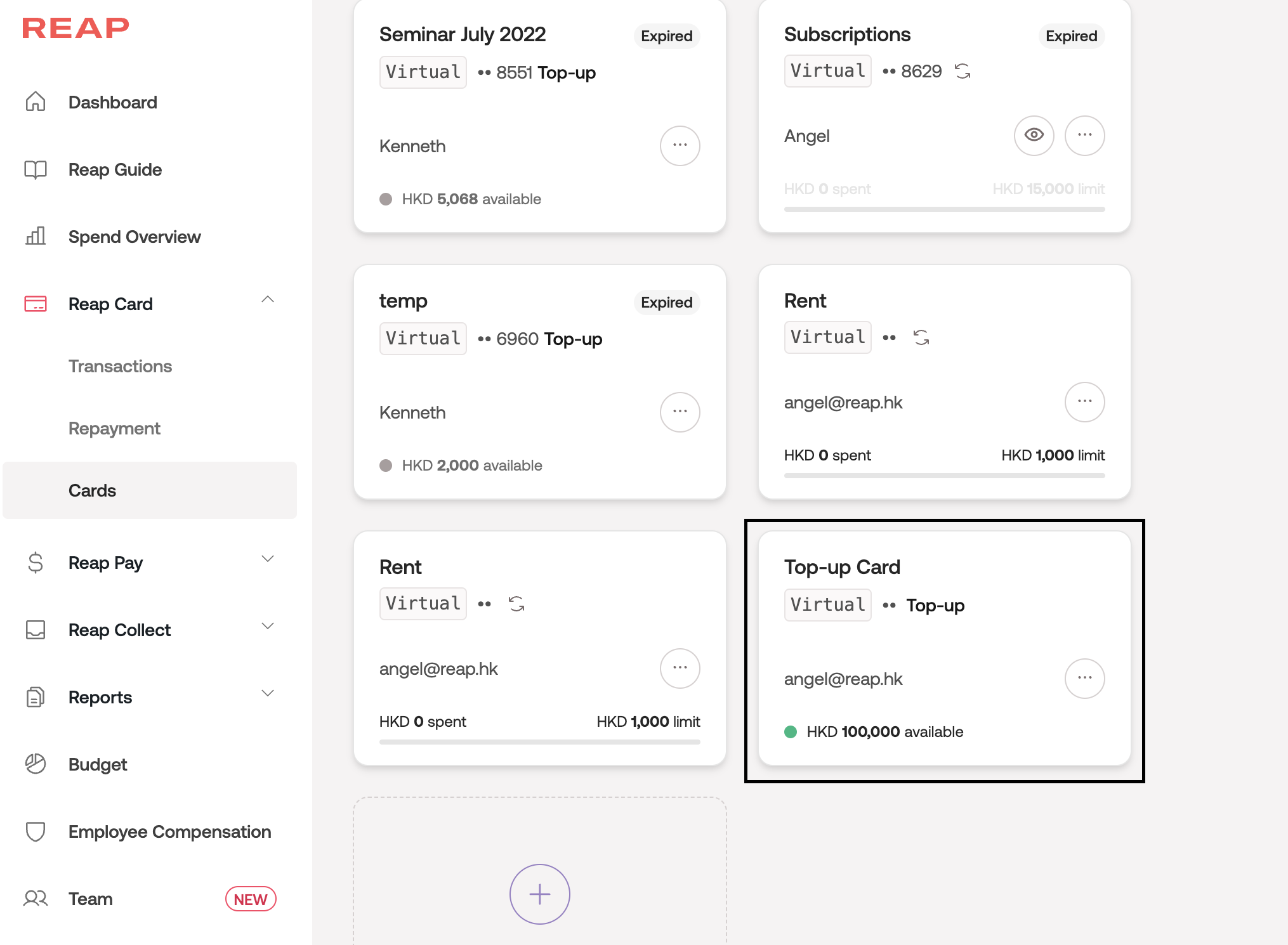1288x945 pixels.
Task: Select the Cards menu item
Action: (x=92, y=490)
